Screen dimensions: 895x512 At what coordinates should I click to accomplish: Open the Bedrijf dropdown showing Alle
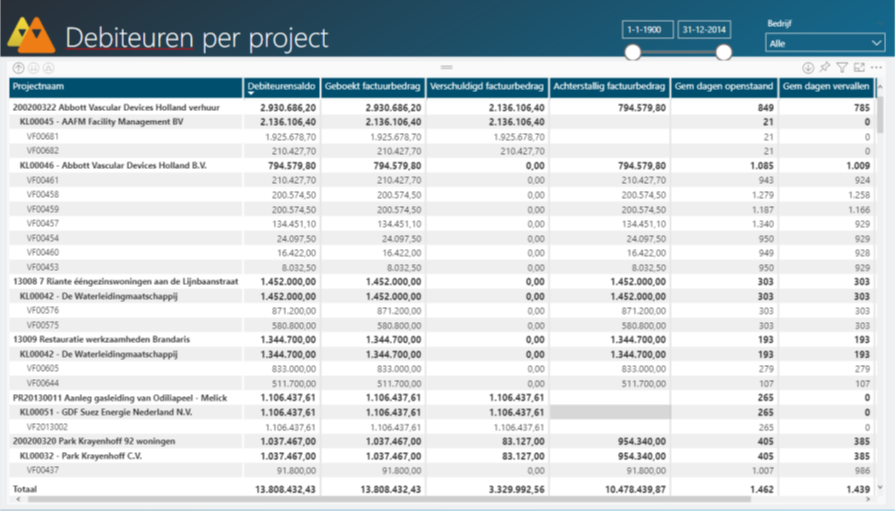point(825,43)
